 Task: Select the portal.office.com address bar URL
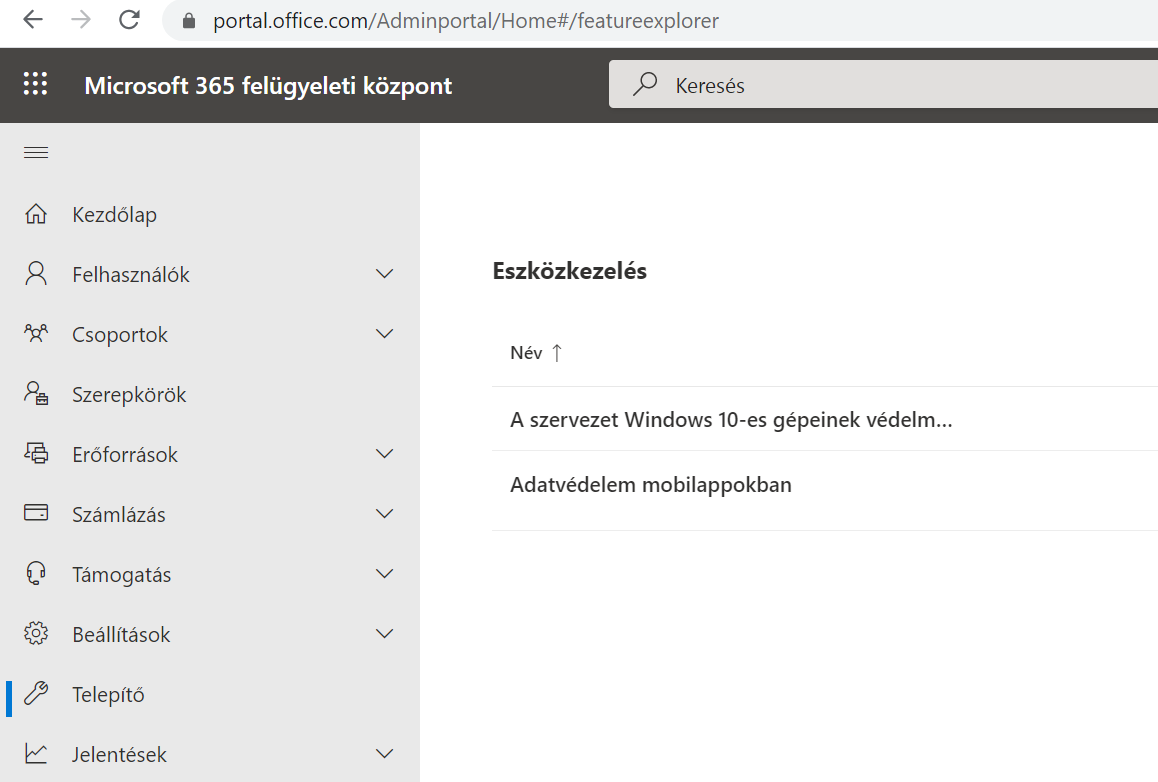(x=465, y=21)
